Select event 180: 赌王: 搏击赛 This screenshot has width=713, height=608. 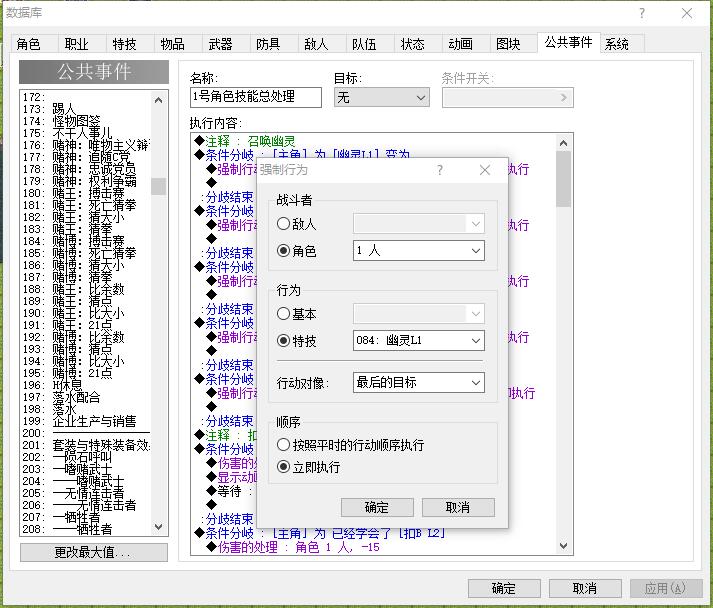[x=86, y=193]
